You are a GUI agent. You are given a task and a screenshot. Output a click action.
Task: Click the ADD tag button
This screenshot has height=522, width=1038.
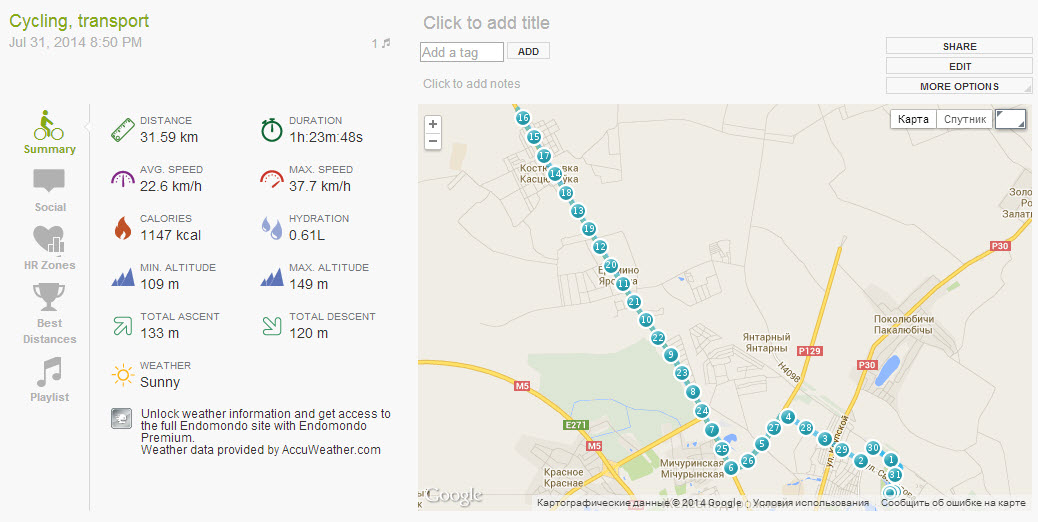pos(528,51)
